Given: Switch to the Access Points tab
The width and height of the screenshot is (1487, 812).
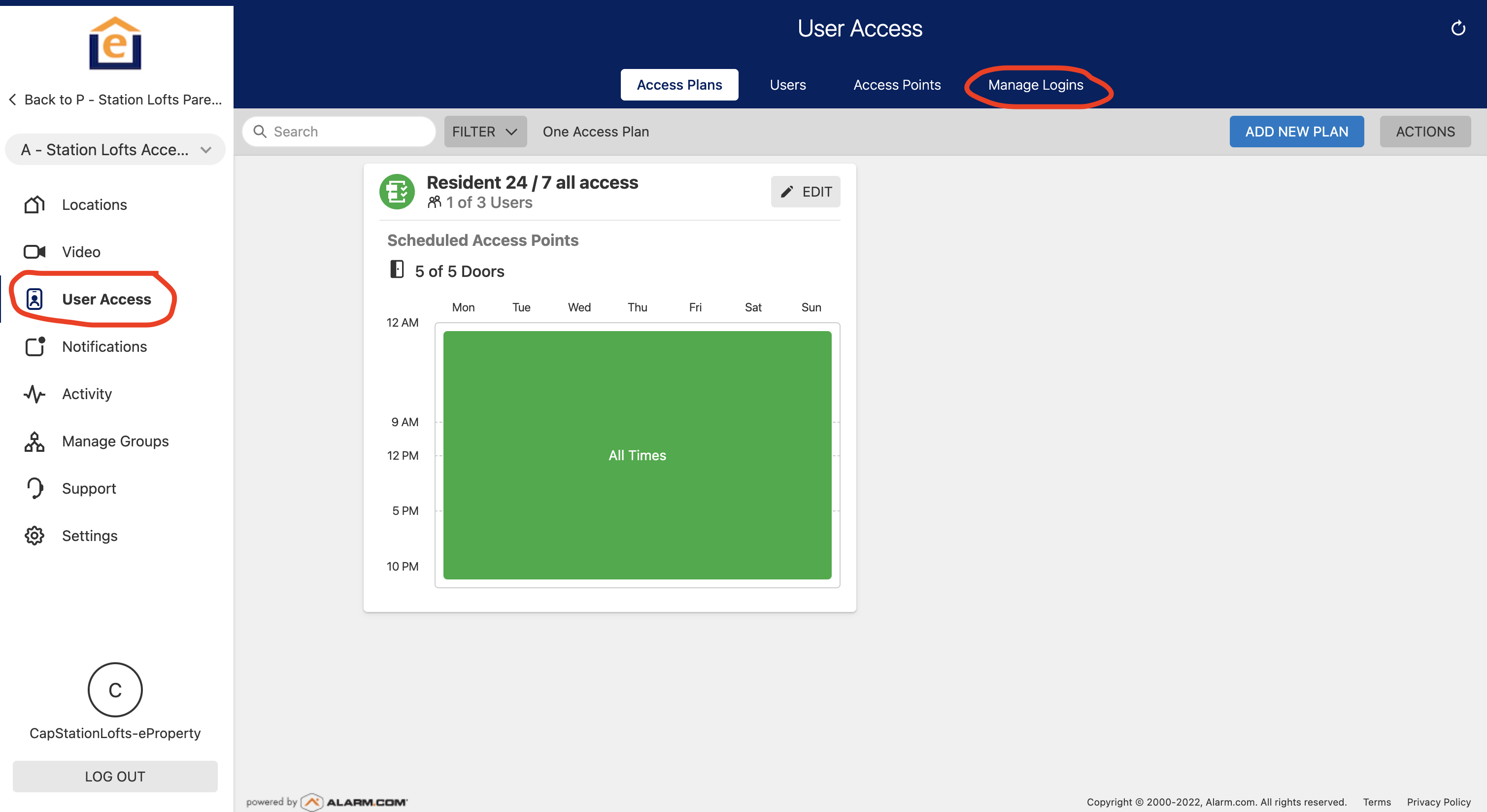Looking at the screenshot, I should [x=896, y=85].
